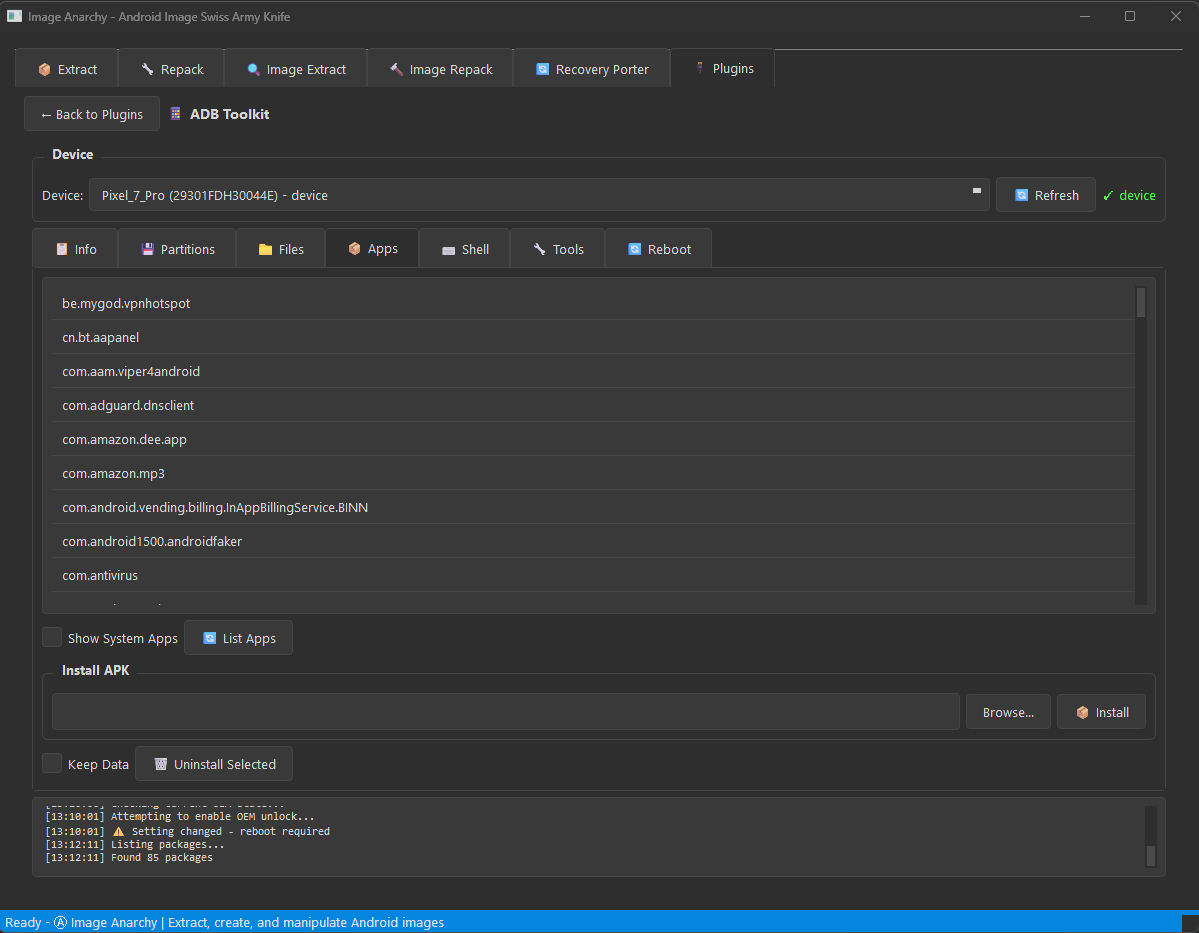Click the List Apps refresh icon

coord(210,638)
